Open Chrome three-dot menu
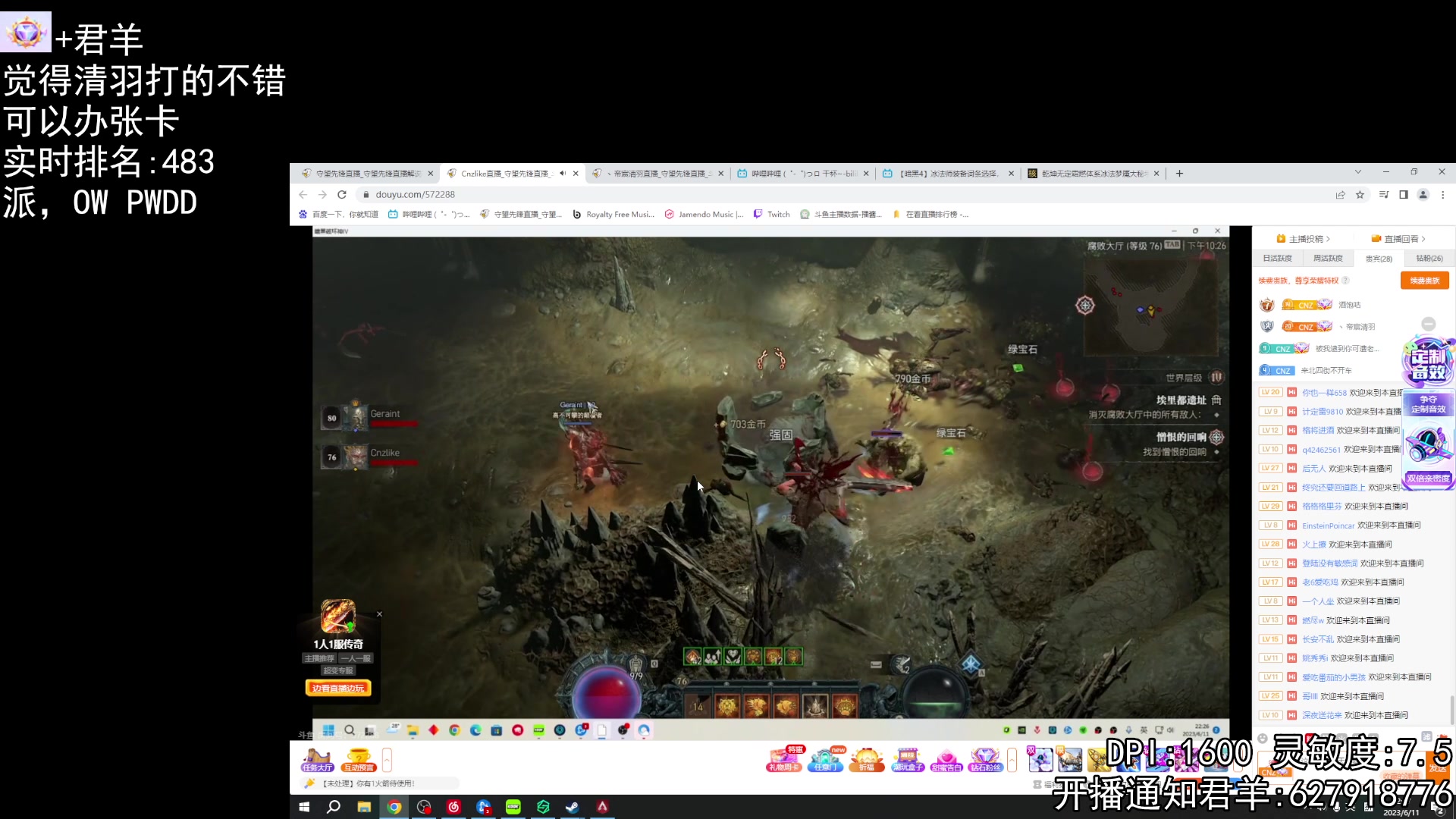 point(1443,195)
